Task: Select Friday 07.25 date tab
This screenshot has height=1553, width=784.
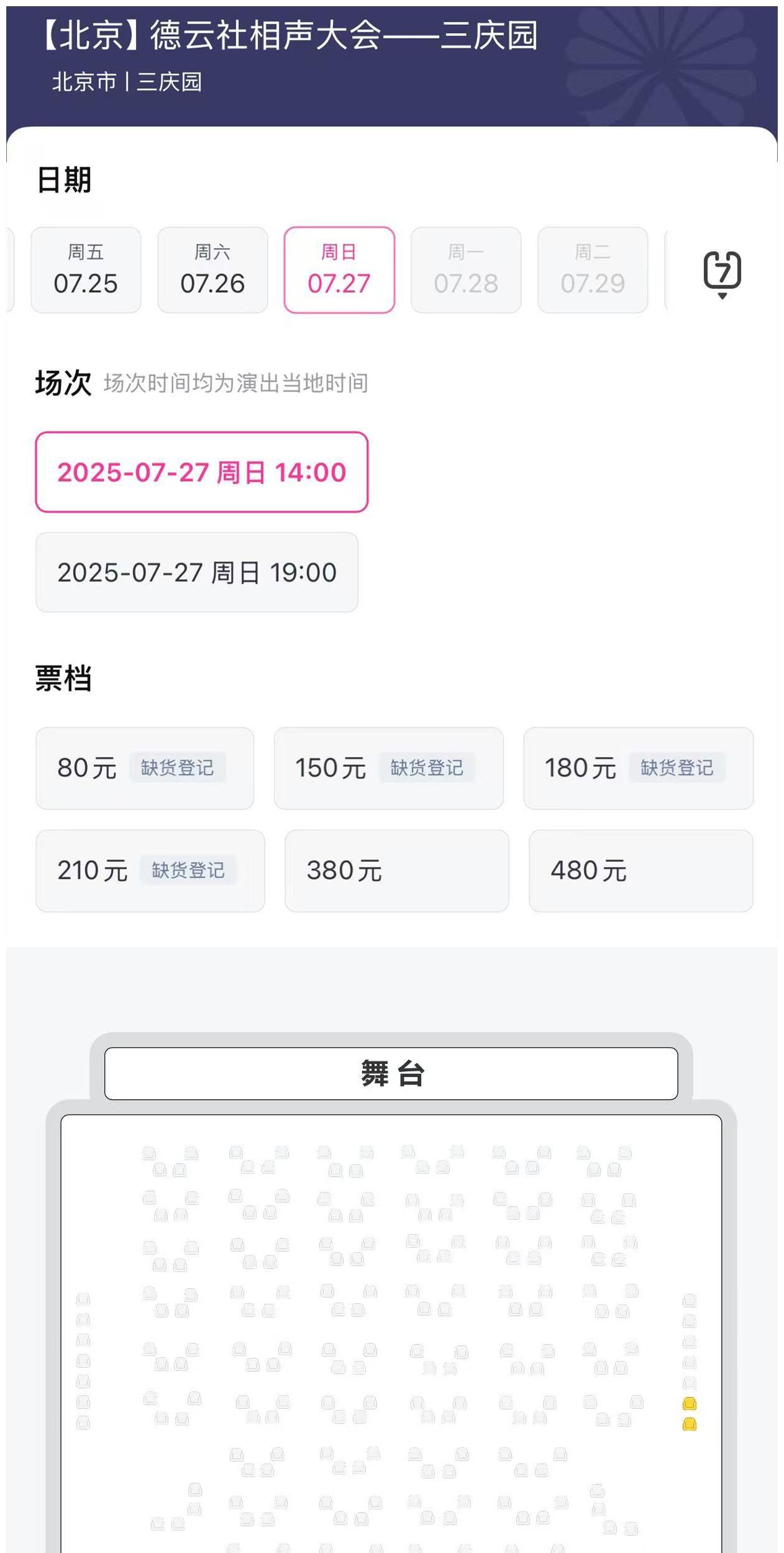Action: 86,270
